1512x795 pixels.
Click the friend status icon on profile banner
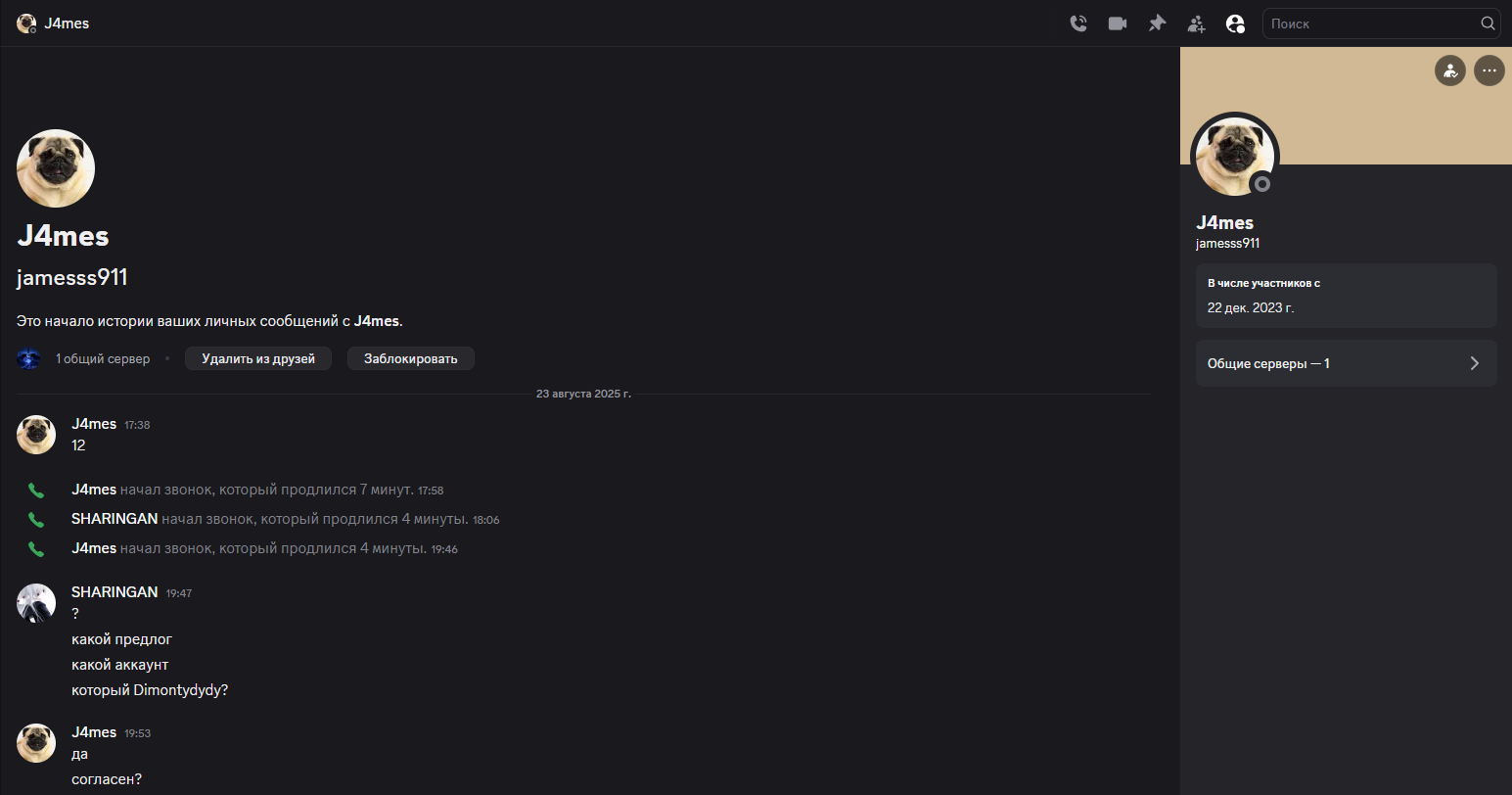[x=1450, y=70]
